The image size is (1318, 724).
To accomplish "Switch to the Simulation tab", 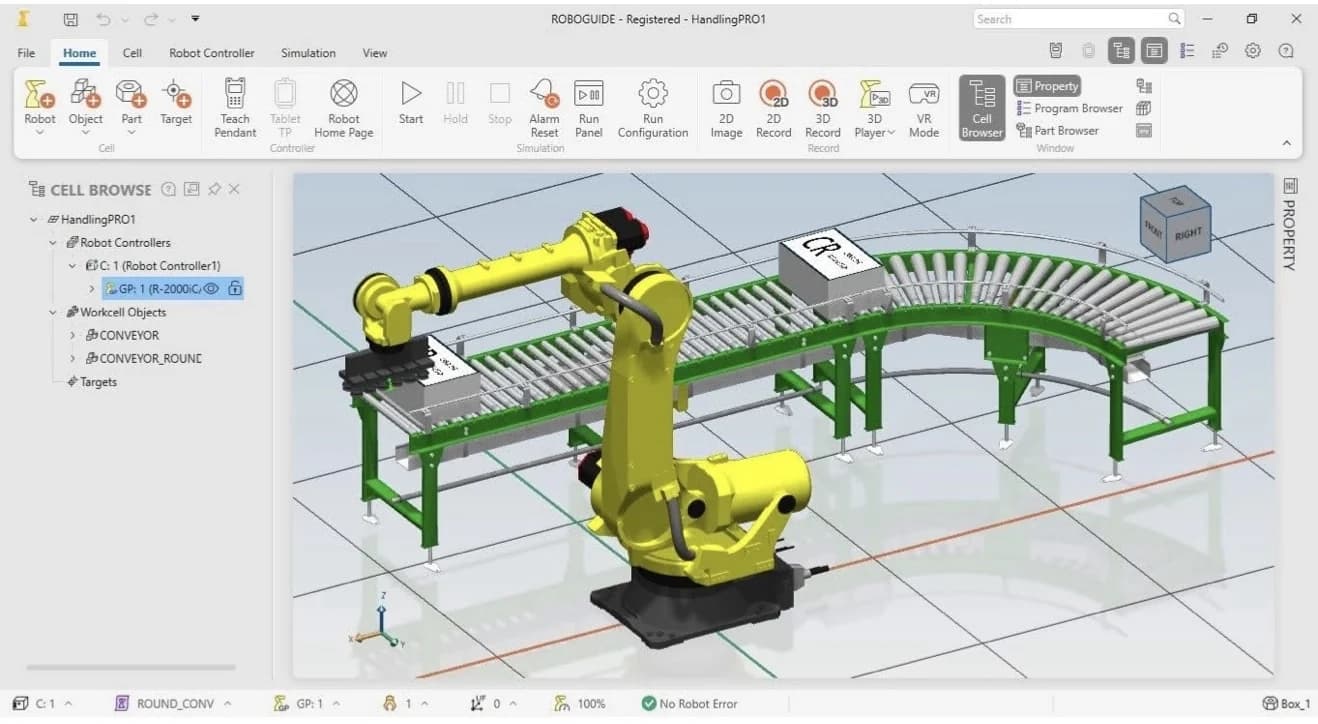I will [x=308, y=53].
